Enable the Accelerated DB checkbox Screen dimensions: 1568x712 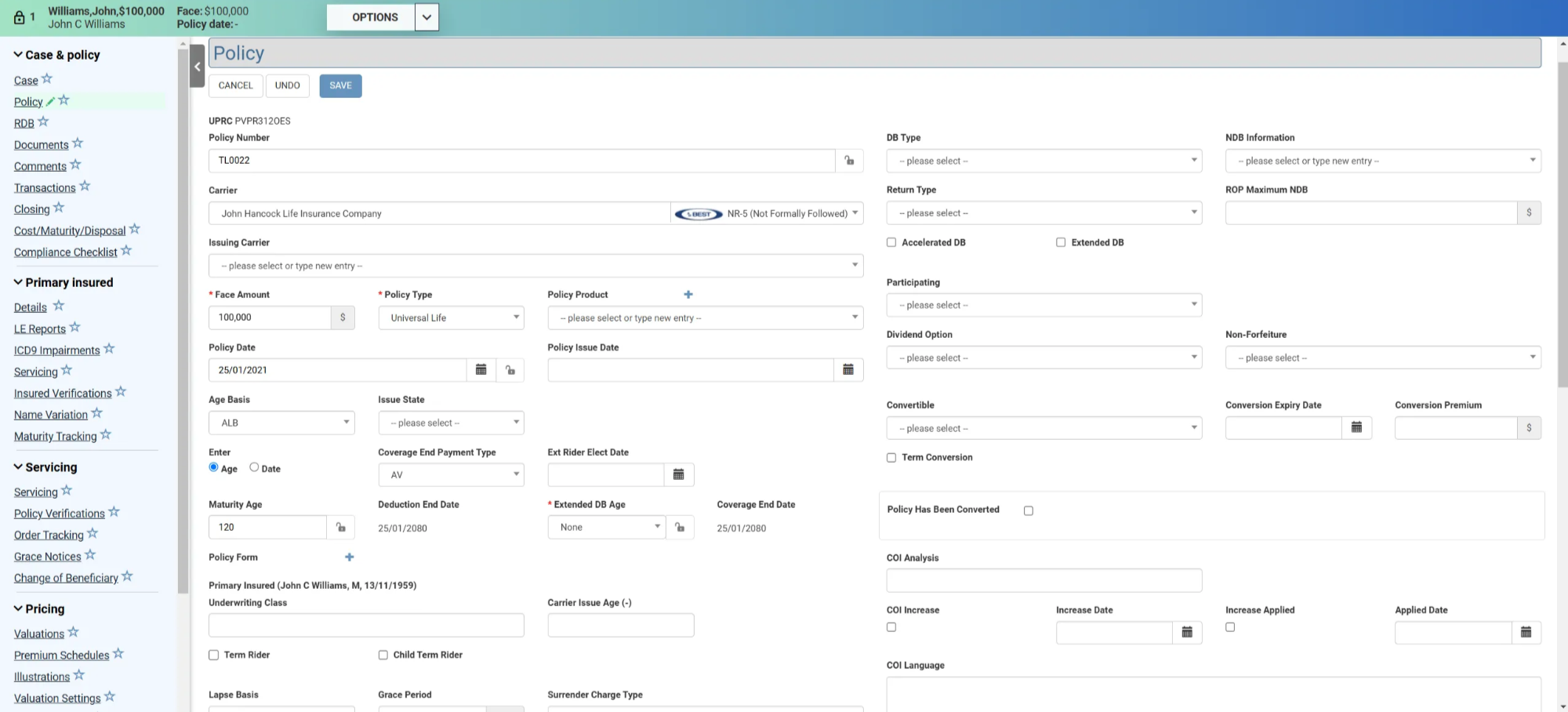click(x=891, y=242)
